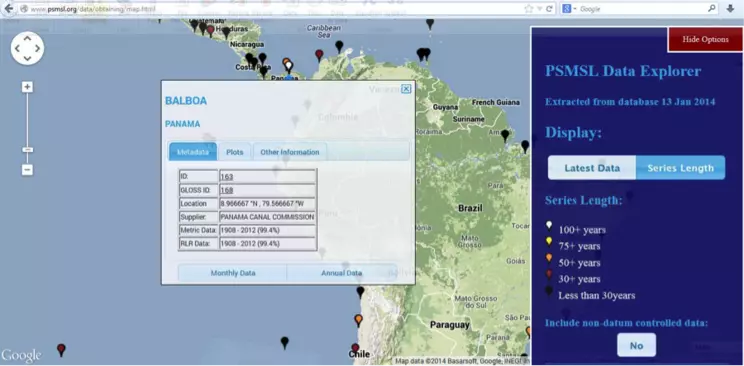Open Annual Data for Balboa
This screenshot has height=366, width=744.
tap(342, 273)
